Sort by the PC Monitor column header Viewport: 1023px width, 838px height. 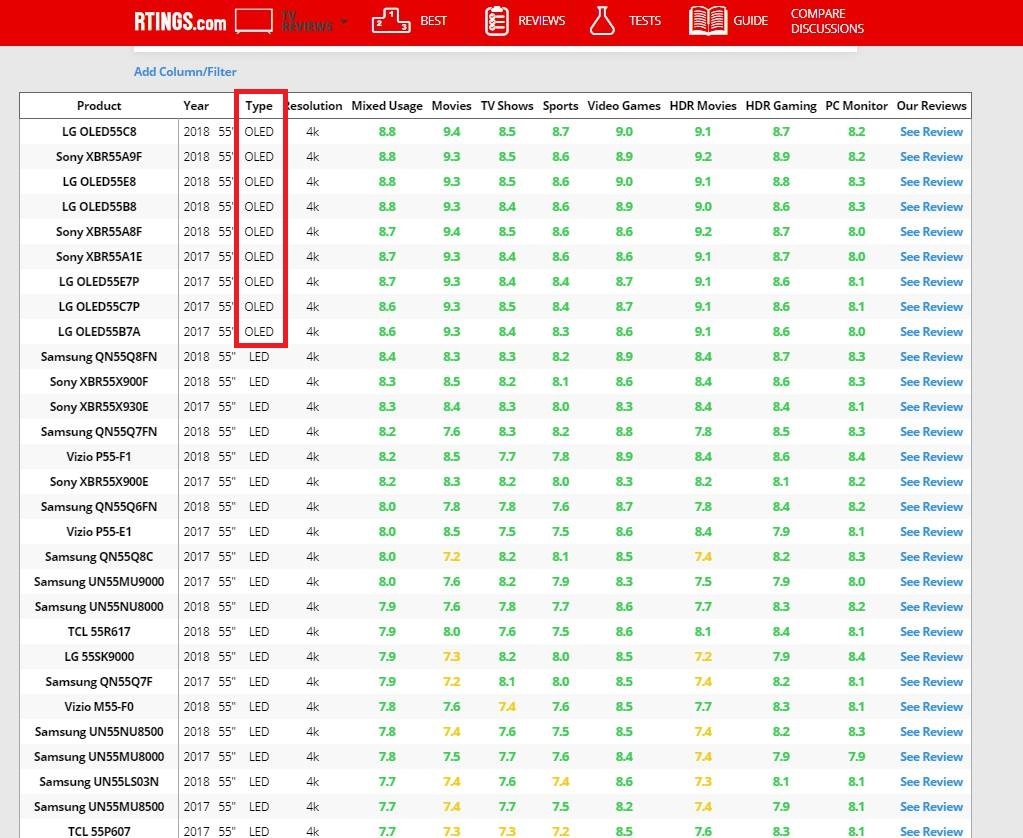click(x=857, y=106)
